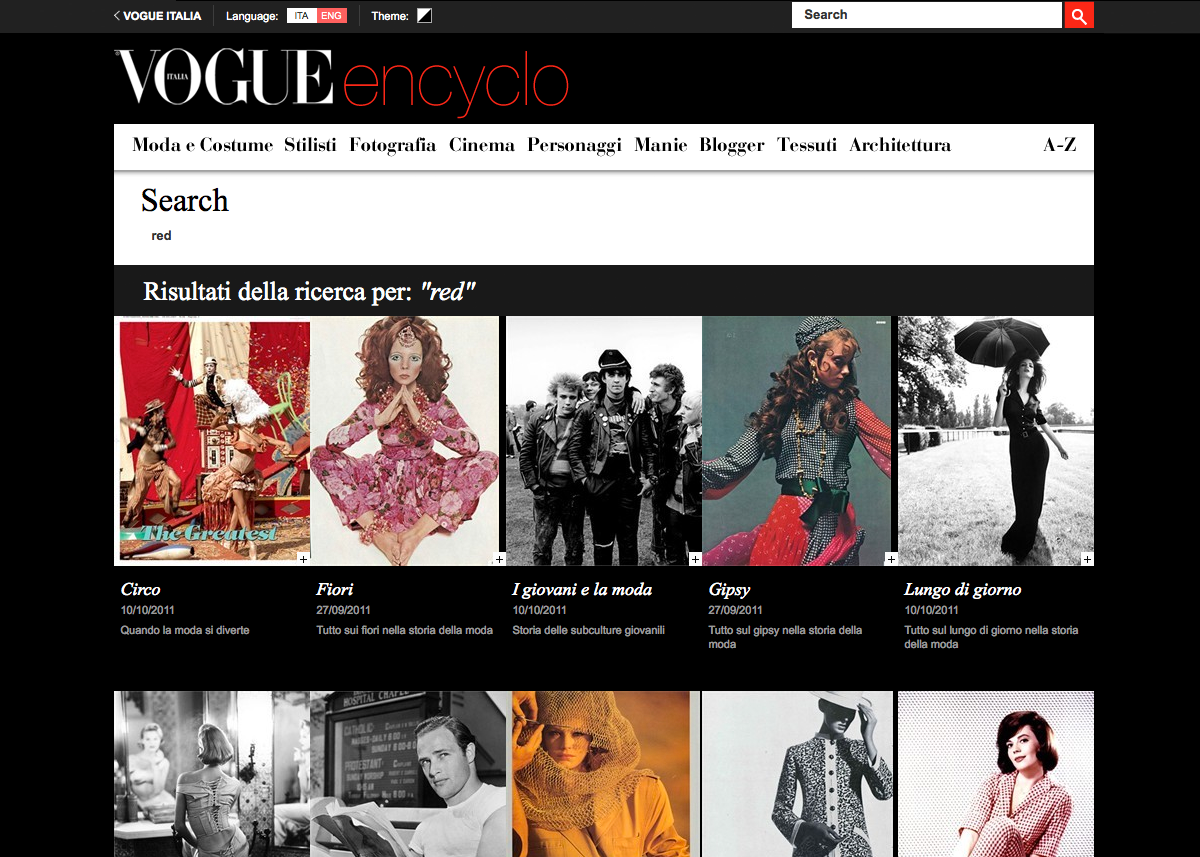The width and height of the screenshot is (1200, 857).
Task: Expand plus icon on Gipsy image
Action: point(891,559)
